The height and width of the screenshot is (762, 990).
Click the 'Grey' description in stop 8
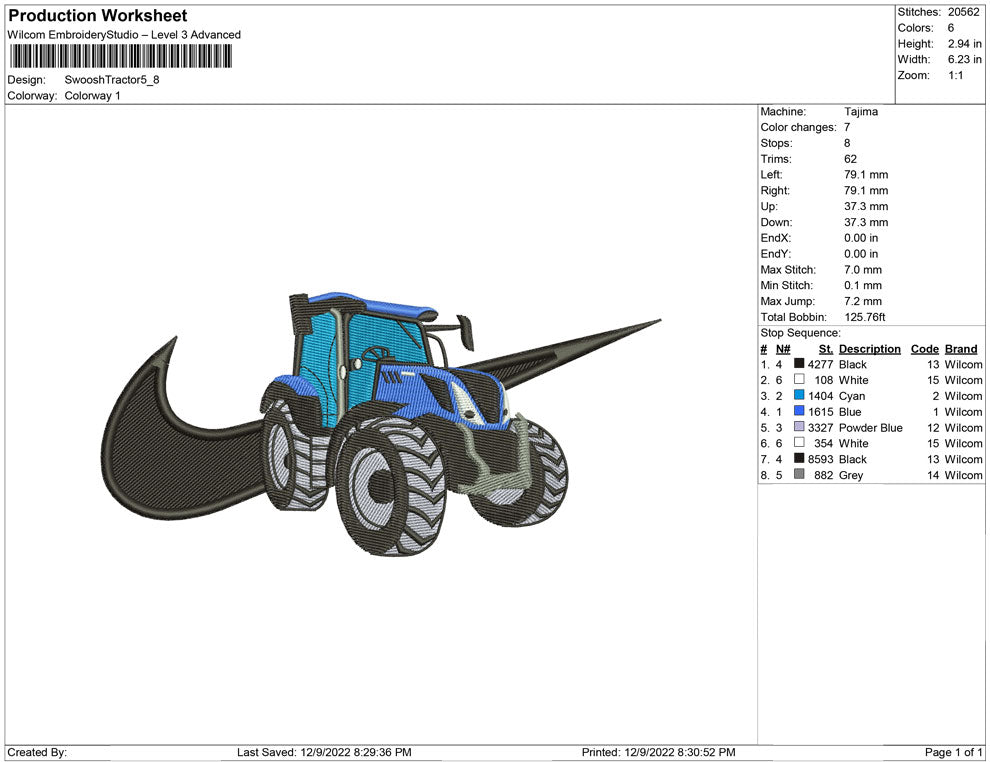(850, 475)
